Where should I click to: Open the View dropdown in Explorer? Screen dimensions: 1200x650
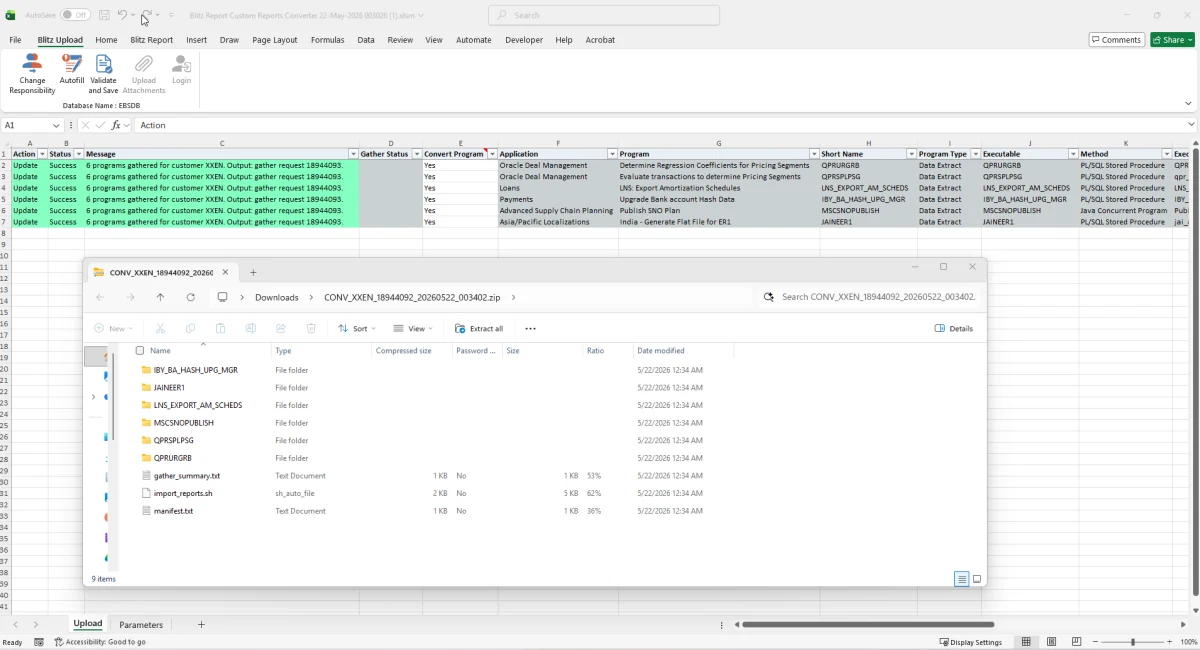click(413, 328)
